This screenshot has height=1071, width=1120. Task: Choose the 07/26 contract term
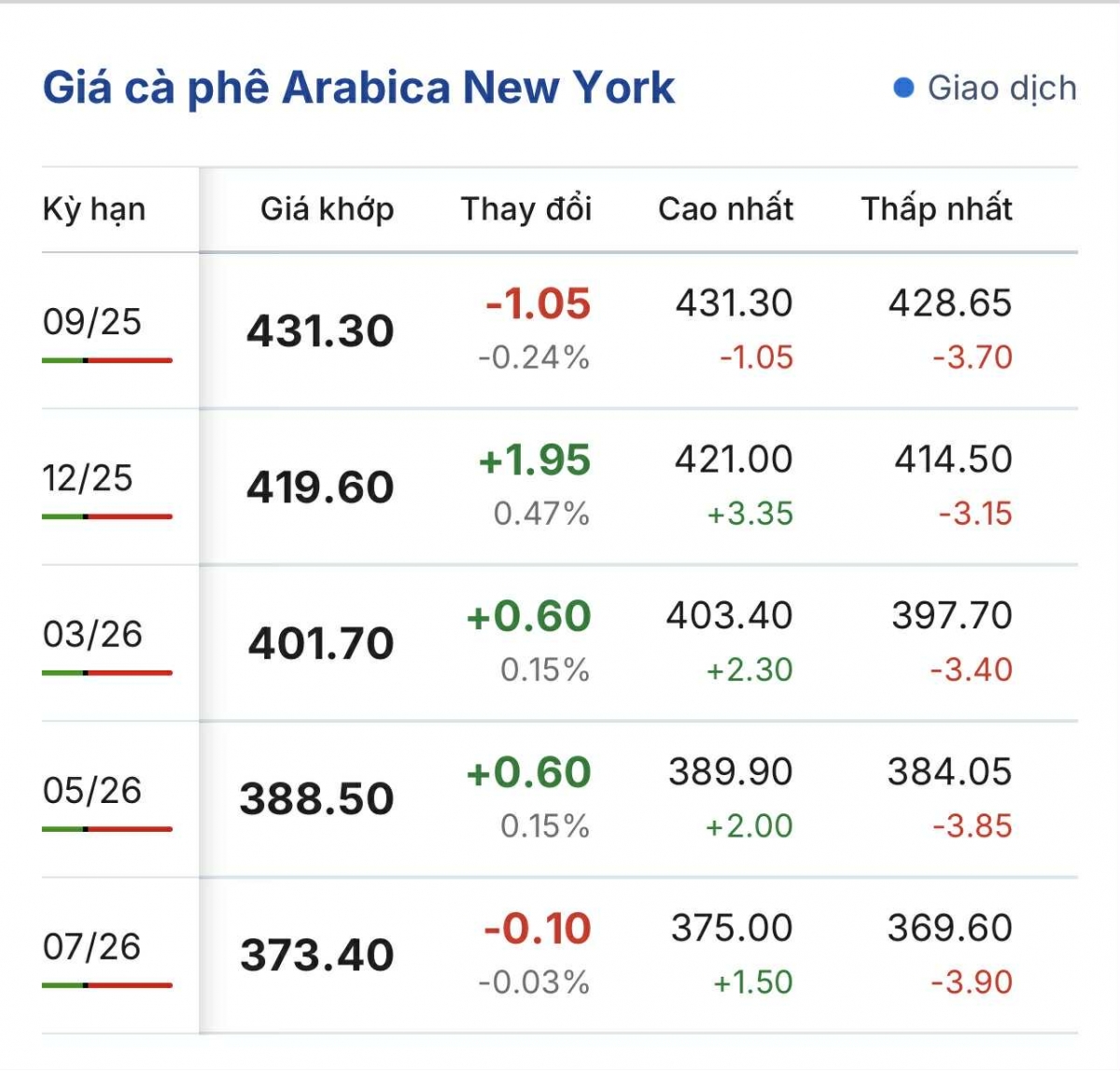[x=92, y=947]
